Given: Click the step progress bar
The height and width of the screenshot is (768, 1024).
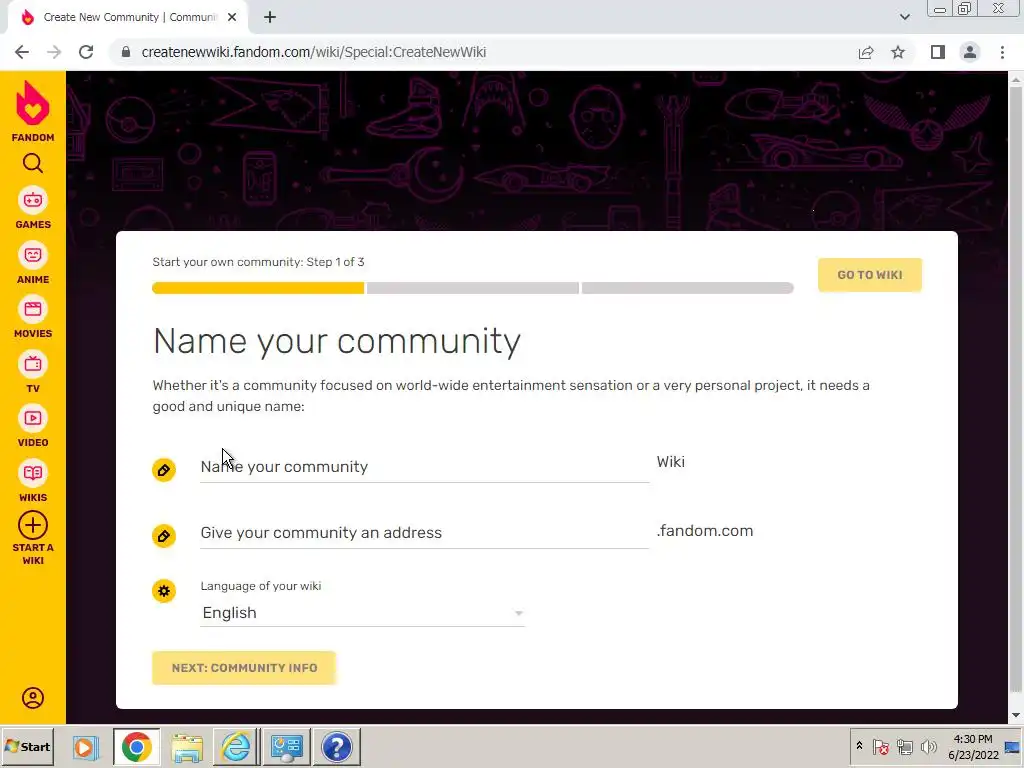Looking at the screenshot, I should coord(473,288).
